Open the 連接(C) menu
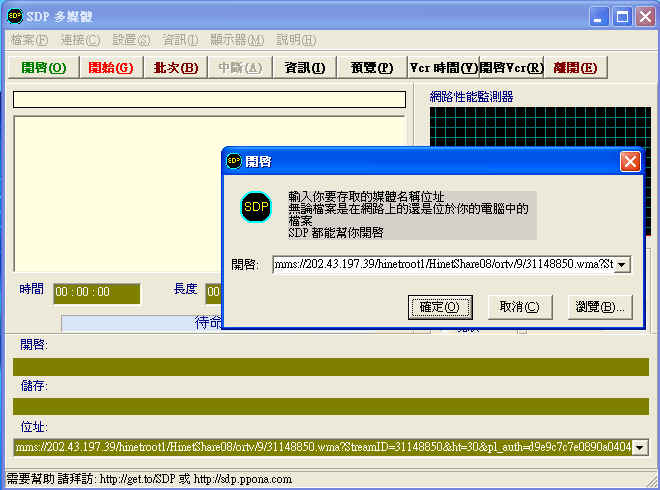 coord(80,40)
